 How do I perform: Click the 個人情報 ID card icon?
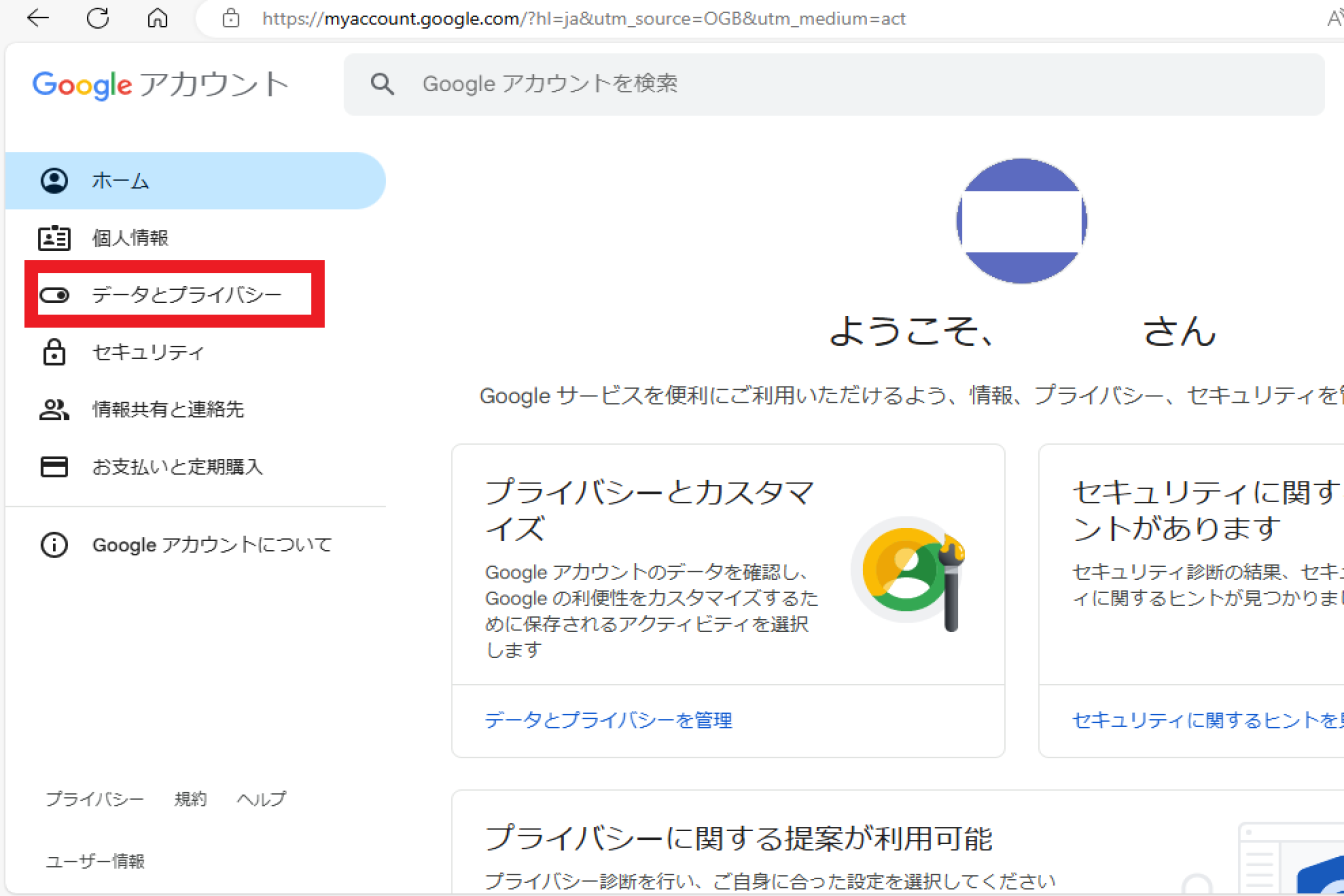tap(54, 238)
